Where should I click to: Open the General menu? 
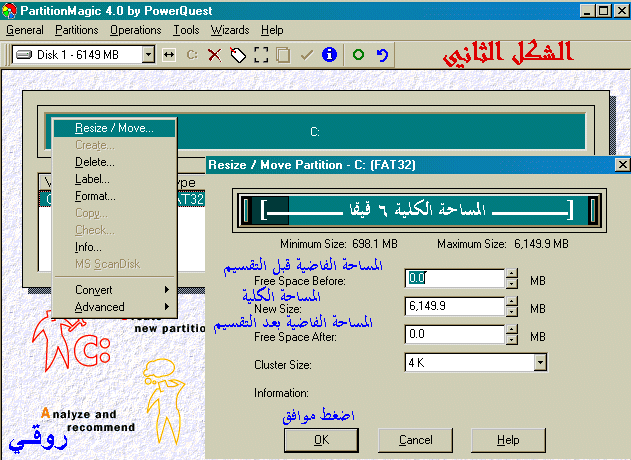(x=25, y=30)
